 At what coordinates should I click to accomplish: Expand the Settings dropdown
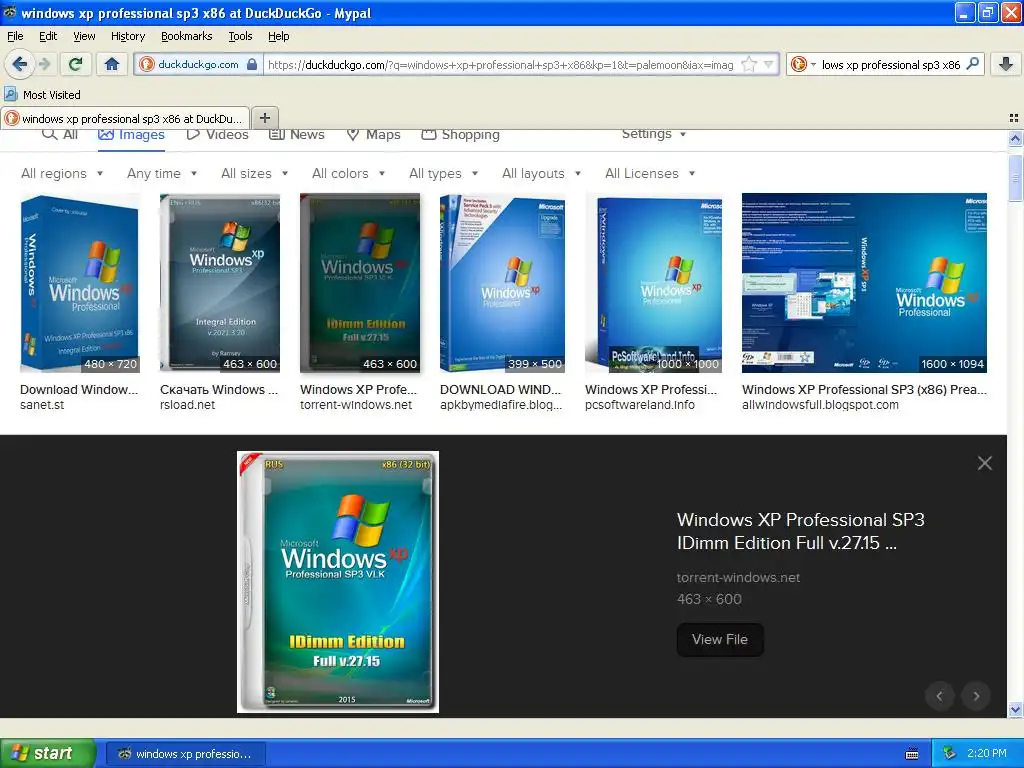coord(654,134)
